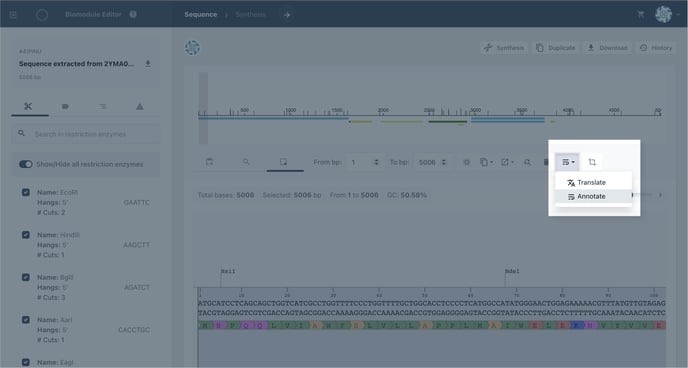Open the shopping cart icon
This screenshot has width=688, height=368.
pyautogui.click(x=641, y=14)
